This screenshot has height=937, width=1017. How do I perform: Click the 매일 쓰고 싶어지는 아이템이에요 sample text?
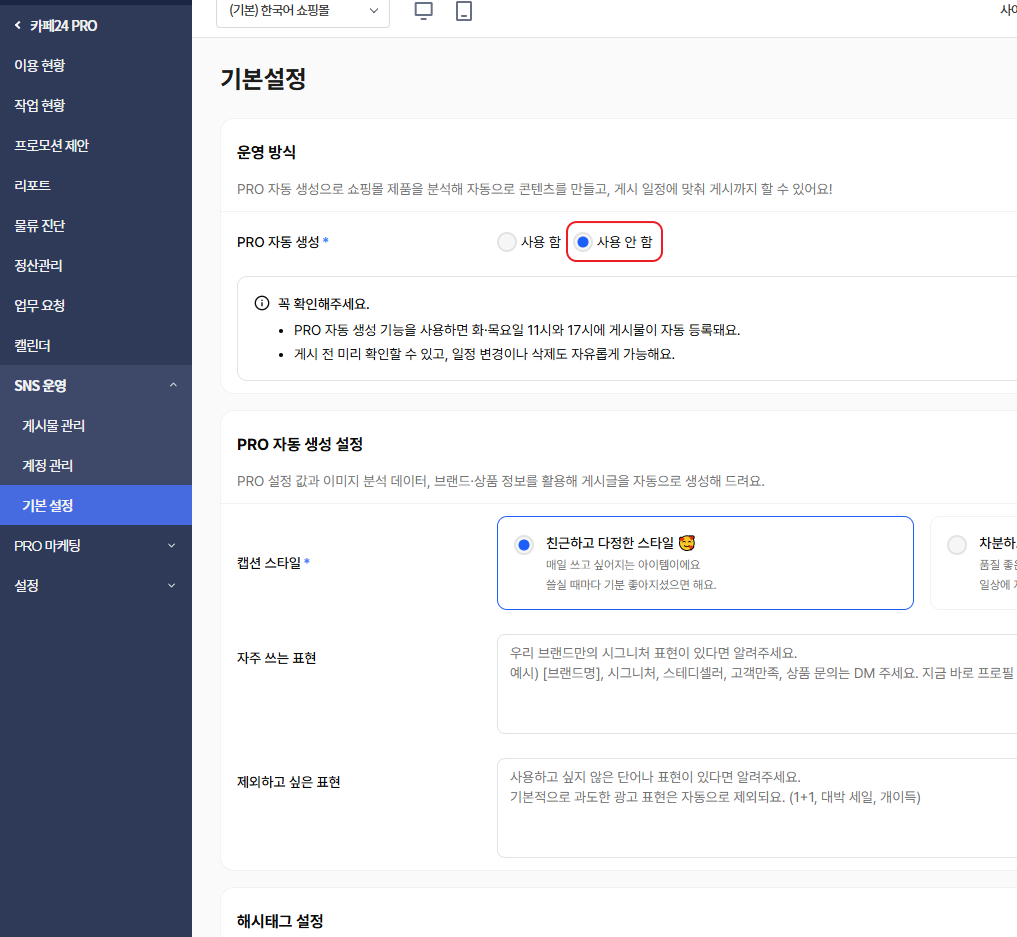623,565
